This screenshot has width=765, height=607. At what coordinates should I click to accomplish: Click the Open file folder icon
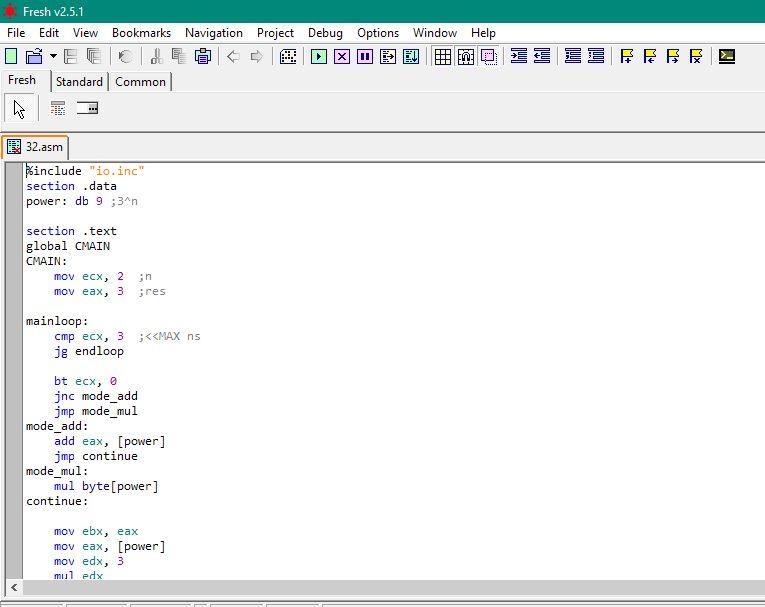33,57
